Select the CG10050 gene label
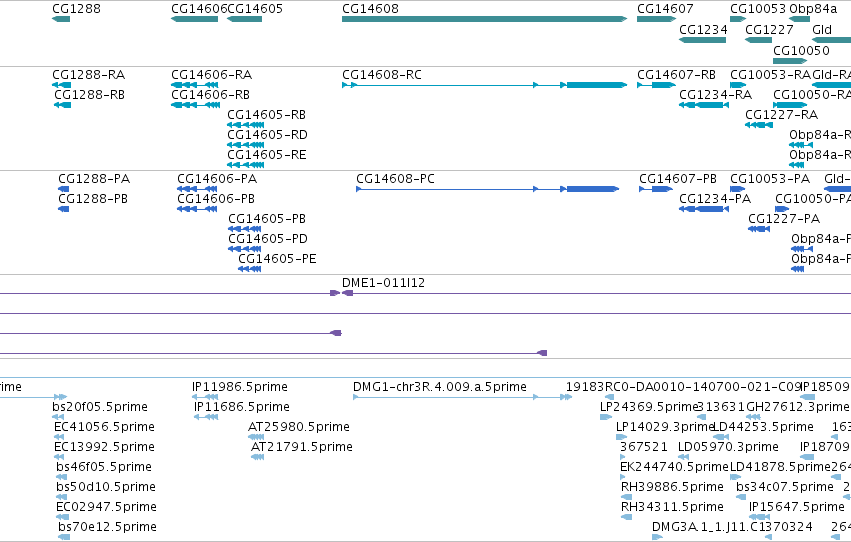The height and width of the screenshot is (542, 851). [801, 50]
